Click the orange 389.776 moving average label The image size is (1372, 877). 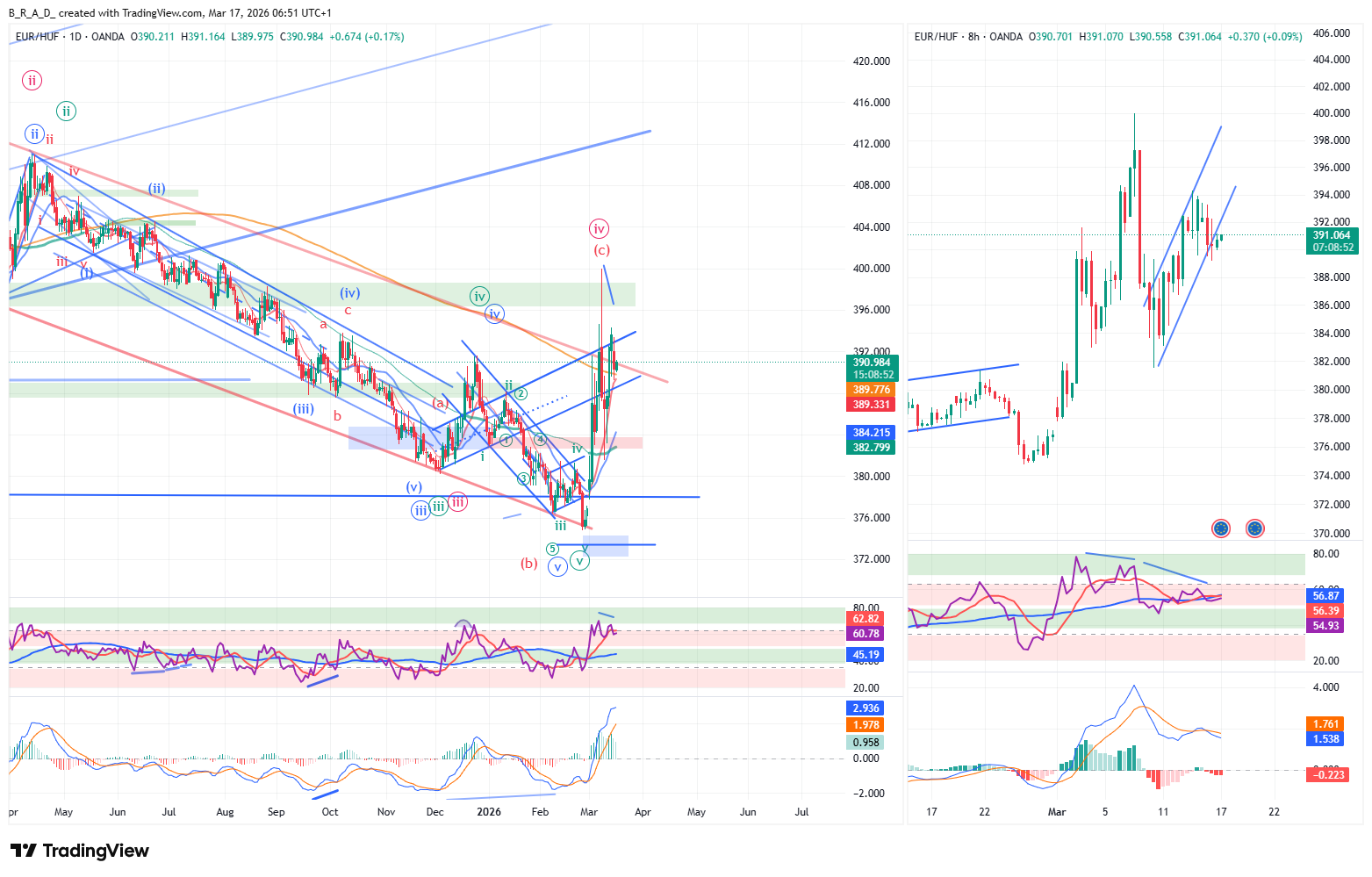pos(871,390)
